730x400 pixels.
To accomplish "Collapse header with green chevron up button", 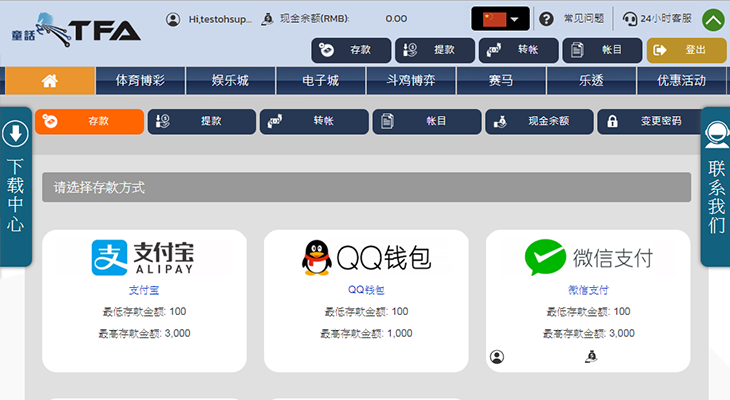I will 714,20.
